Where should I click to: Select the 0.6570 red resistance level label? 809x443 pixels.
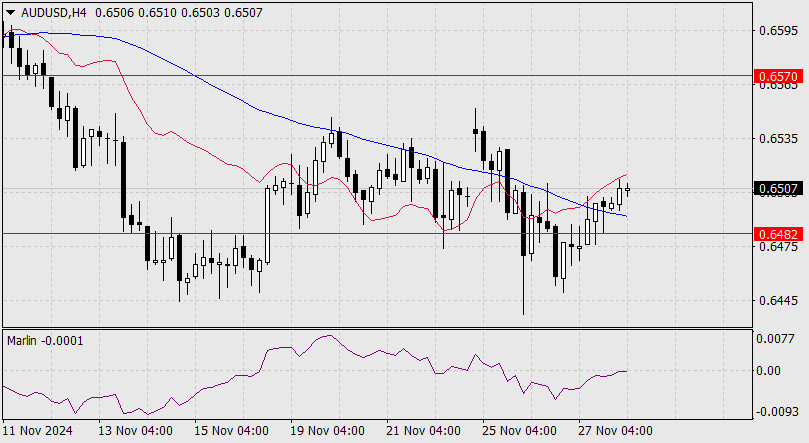778,76
